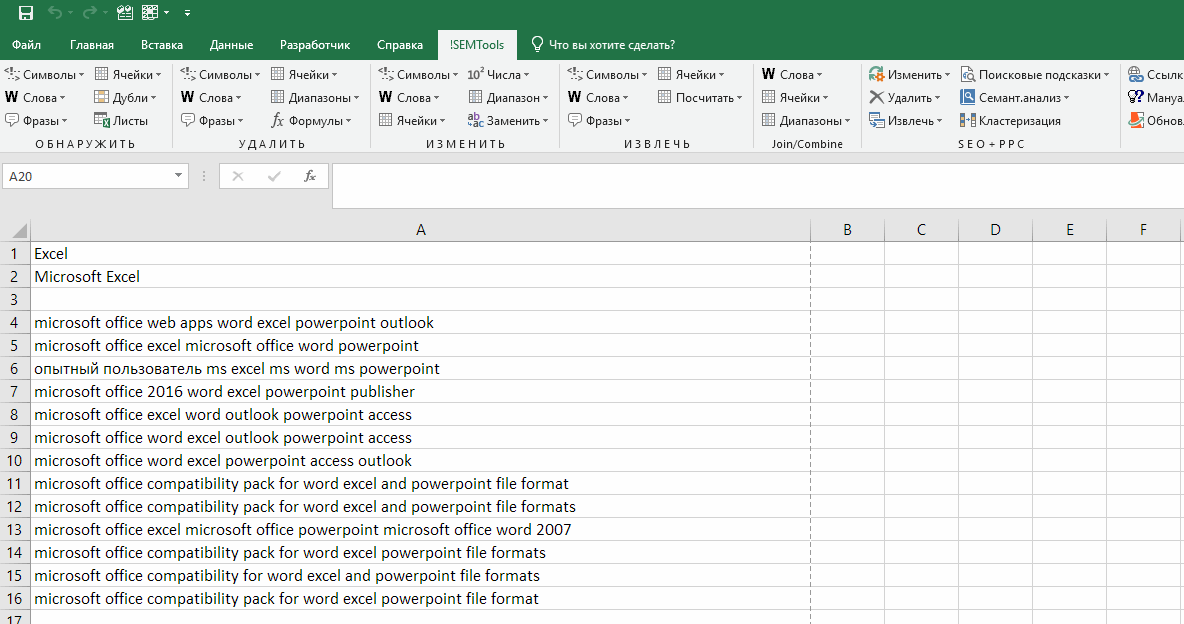
Task: Undo the last action
Action: tap(55, 13)
